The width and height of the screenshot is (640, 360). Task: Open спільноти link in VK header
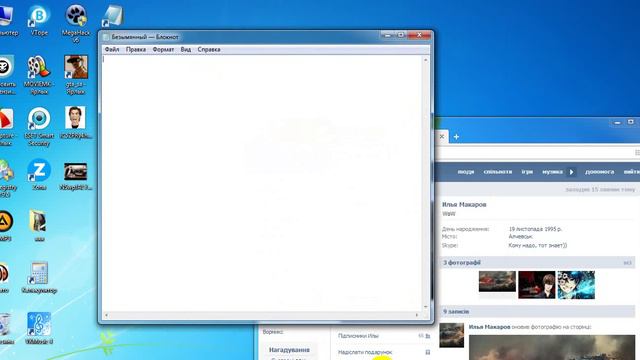[x=498, y=172]
